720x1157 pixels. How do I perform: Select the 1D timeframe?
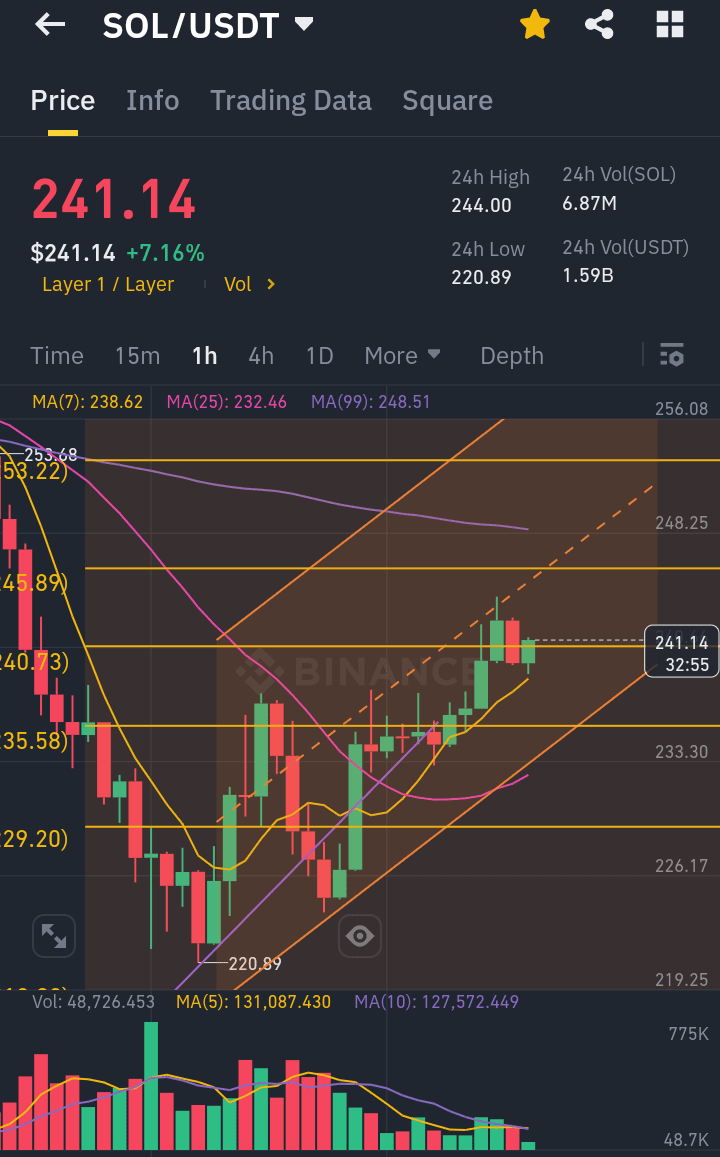[319, 356]
